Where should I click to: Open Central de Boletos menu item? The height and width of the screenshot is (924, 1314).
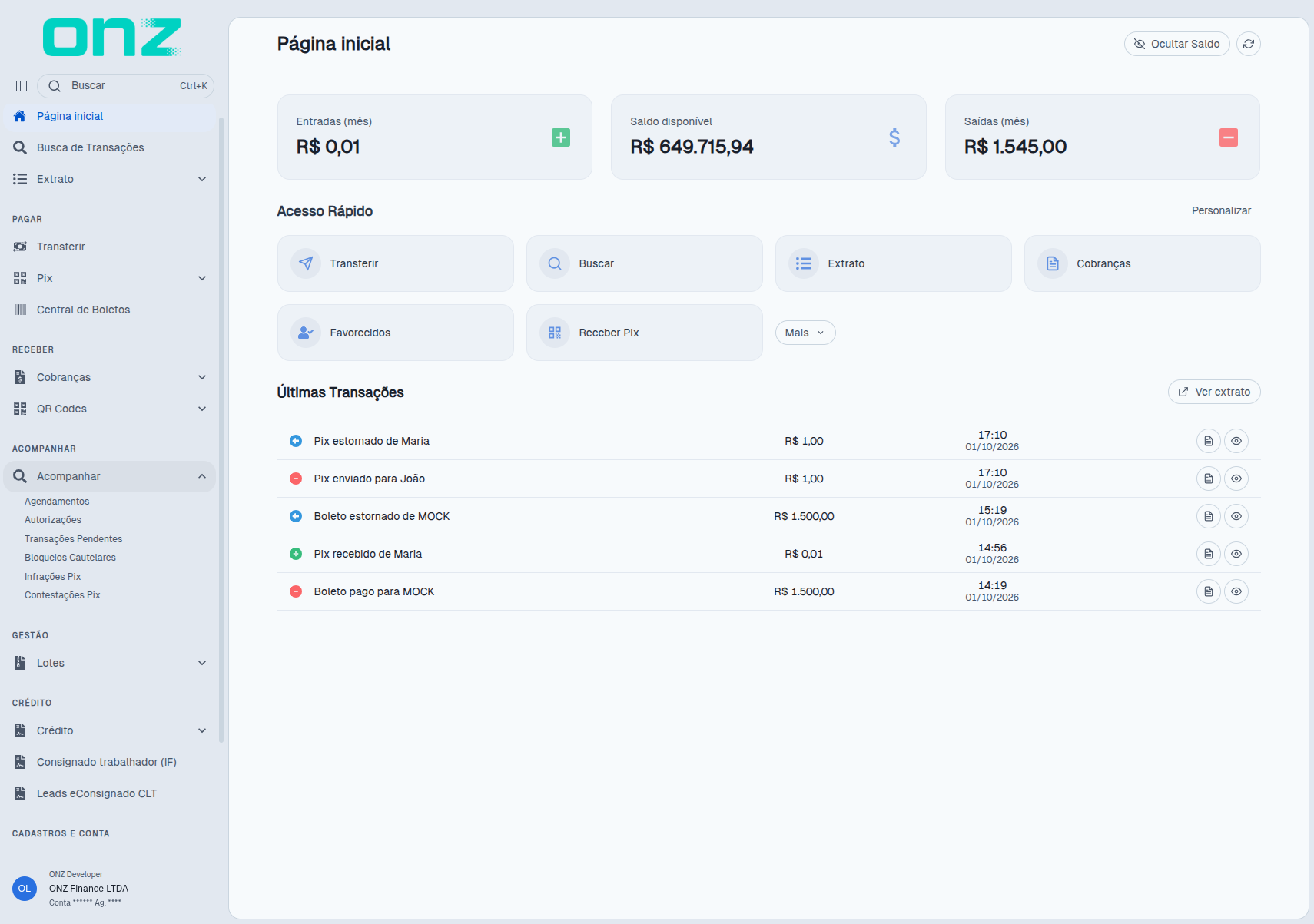click(x=110, y=310)
